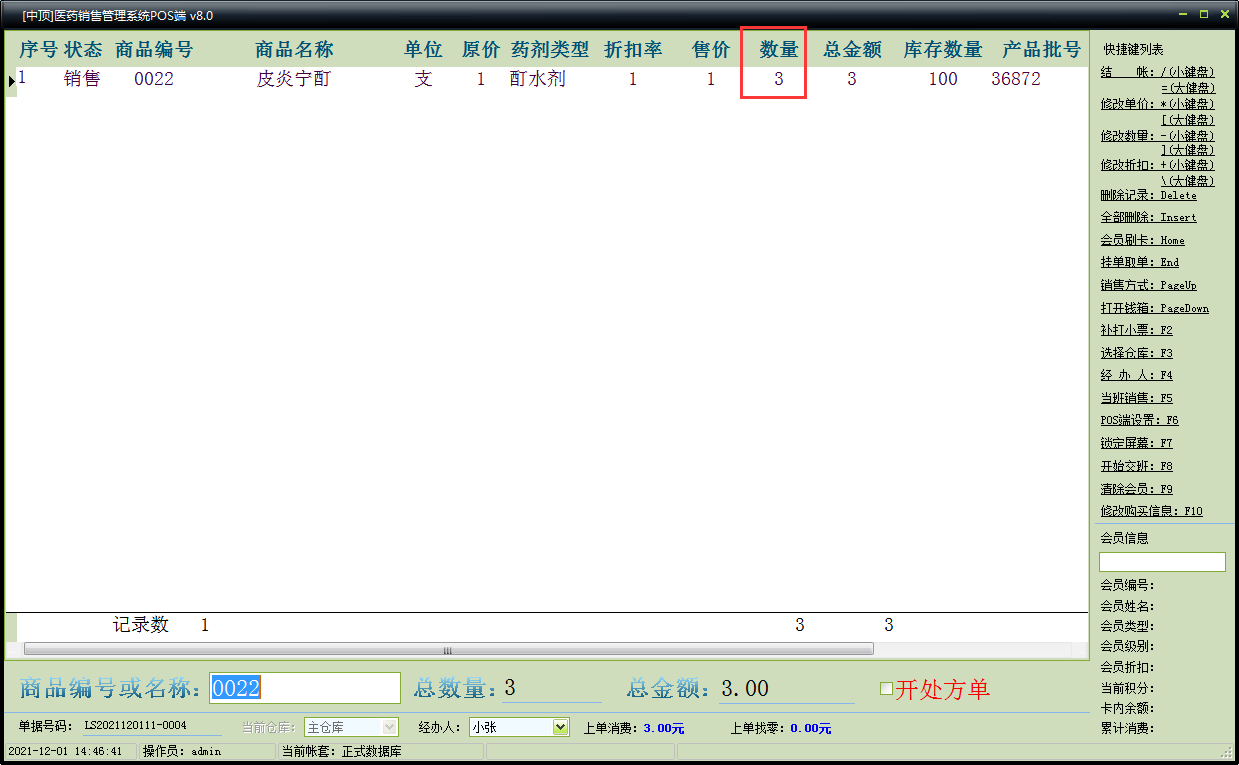Click the 选择仓库: F3 link

pos(1136,353)
